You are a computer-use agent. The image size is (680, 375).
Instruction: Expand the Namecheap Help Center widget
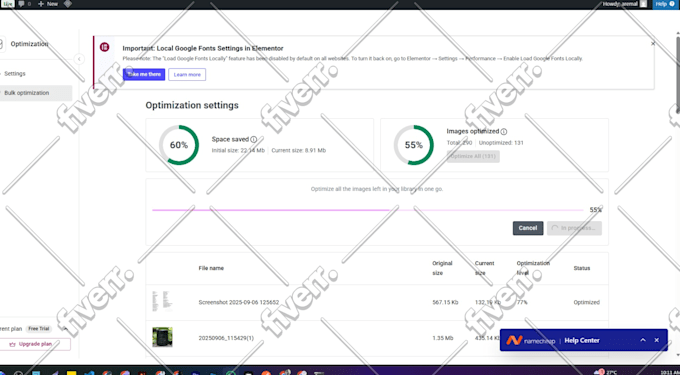(643, 340)
